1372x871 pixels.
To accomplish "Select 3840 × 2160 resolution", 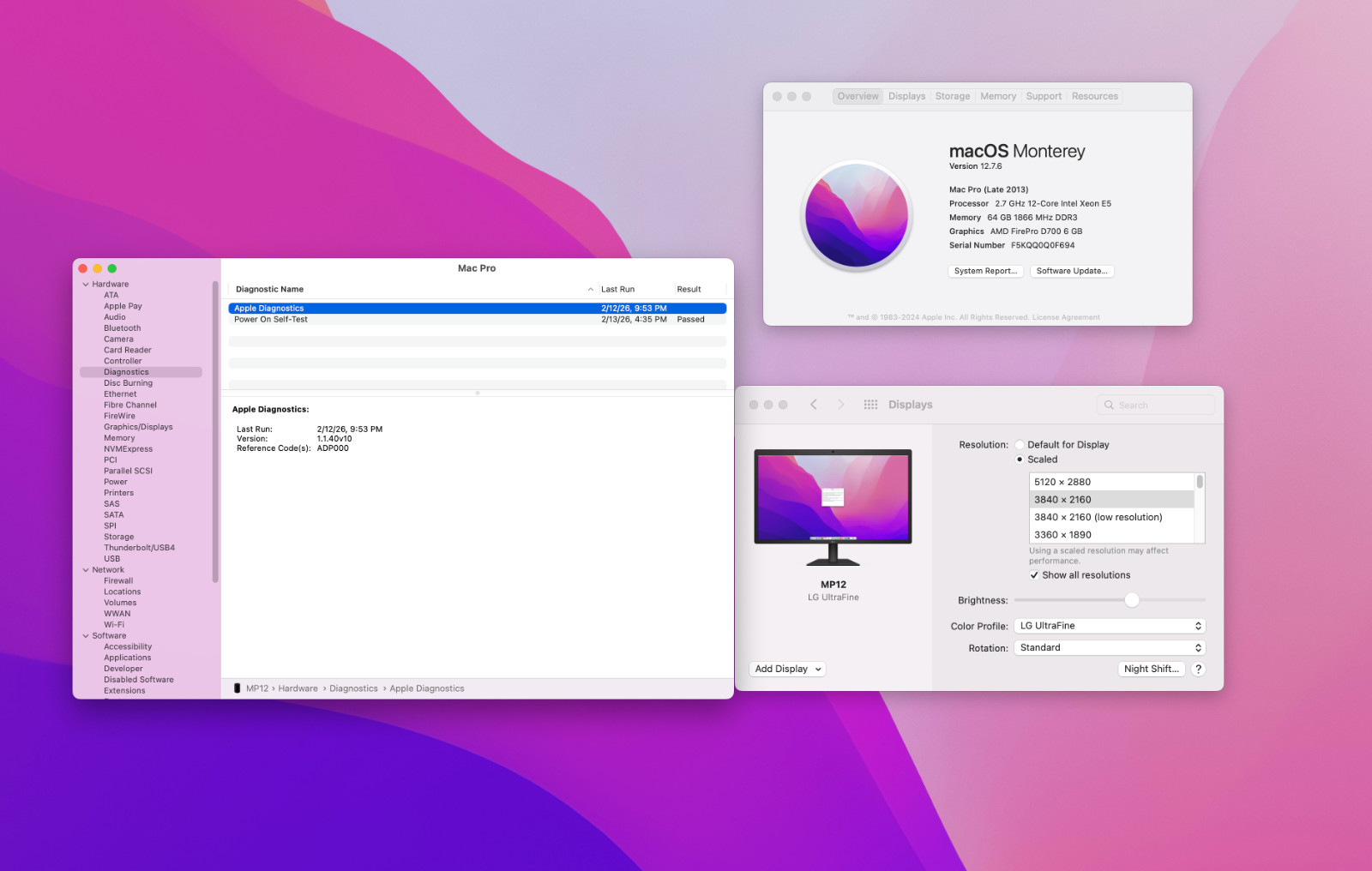I will pyautogui.click(x=1111, y=500).
